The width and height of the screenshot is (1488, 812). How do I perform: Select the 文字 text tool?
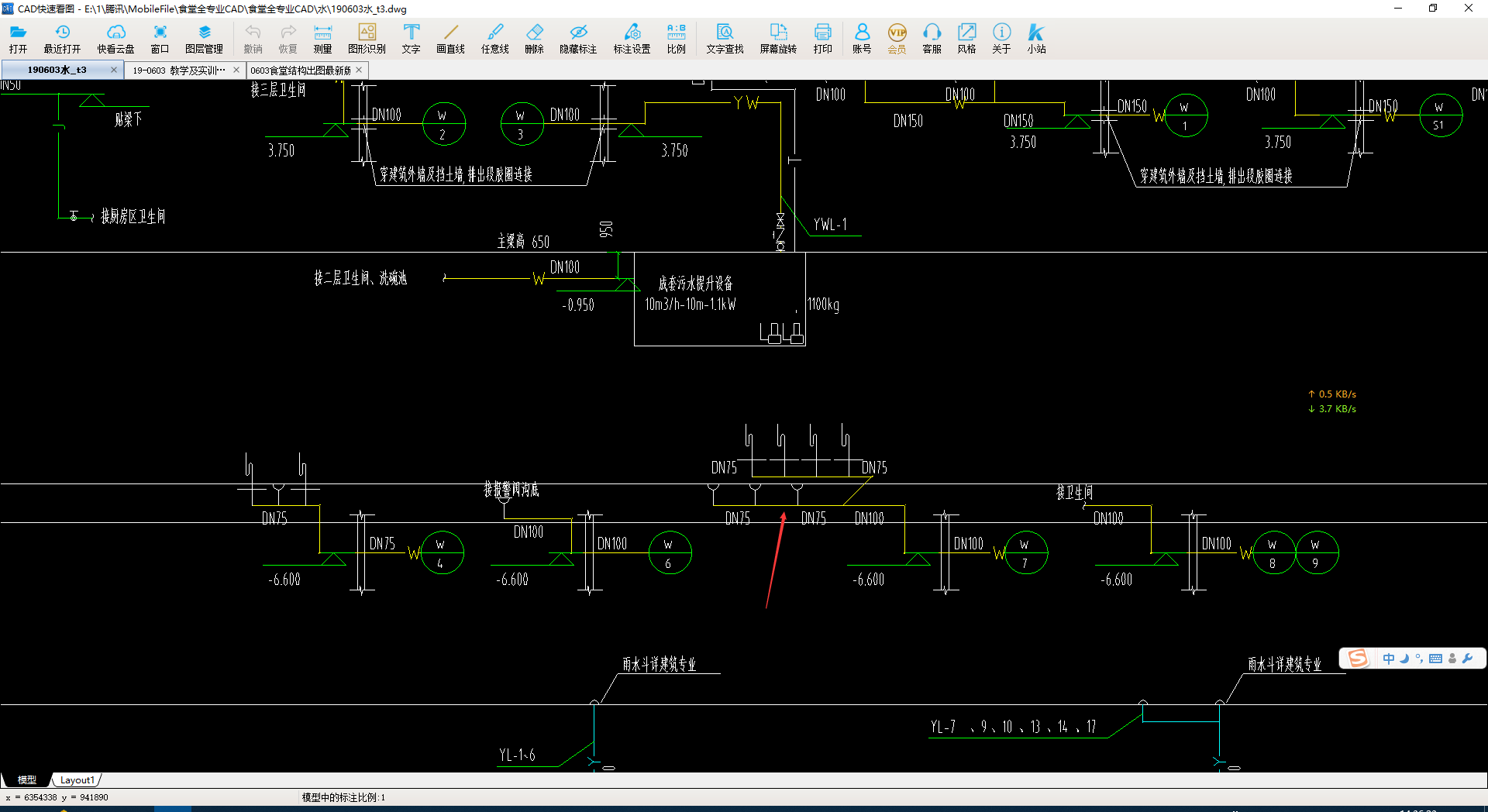(x=411, y=39)
